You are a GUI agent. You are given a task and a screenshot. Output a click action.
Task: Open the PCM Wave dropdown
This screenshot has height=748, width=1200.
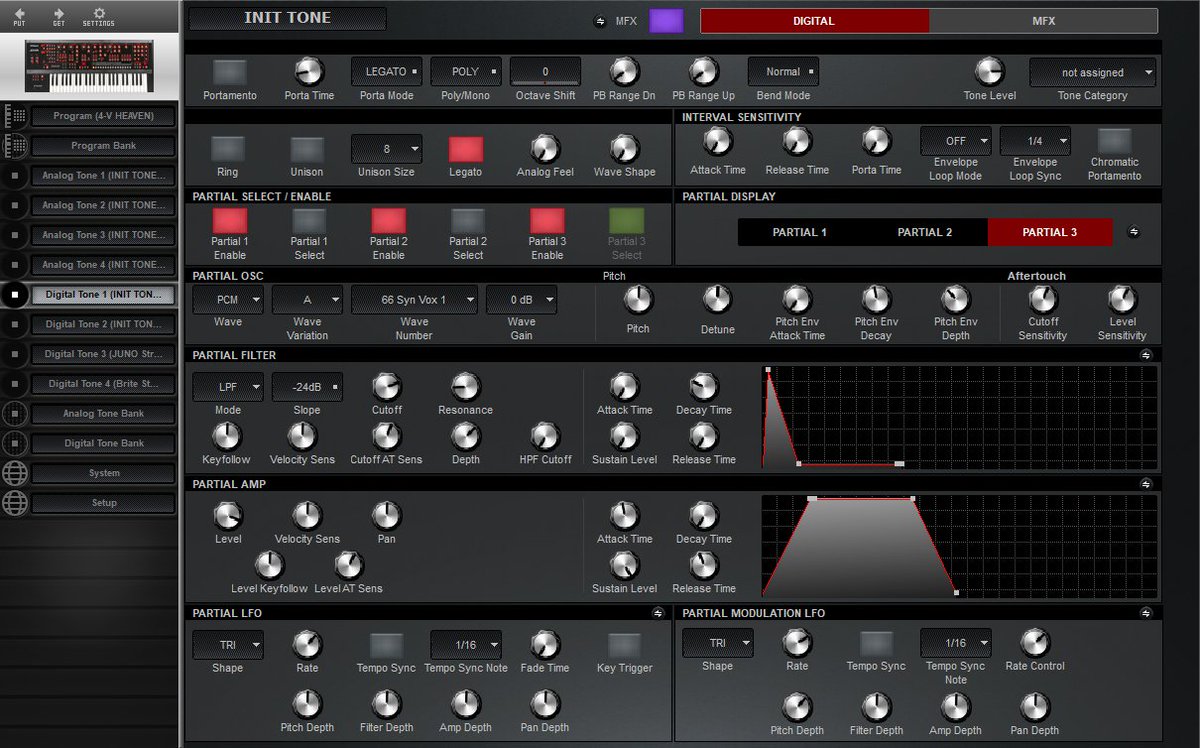[x=227, y=299]
